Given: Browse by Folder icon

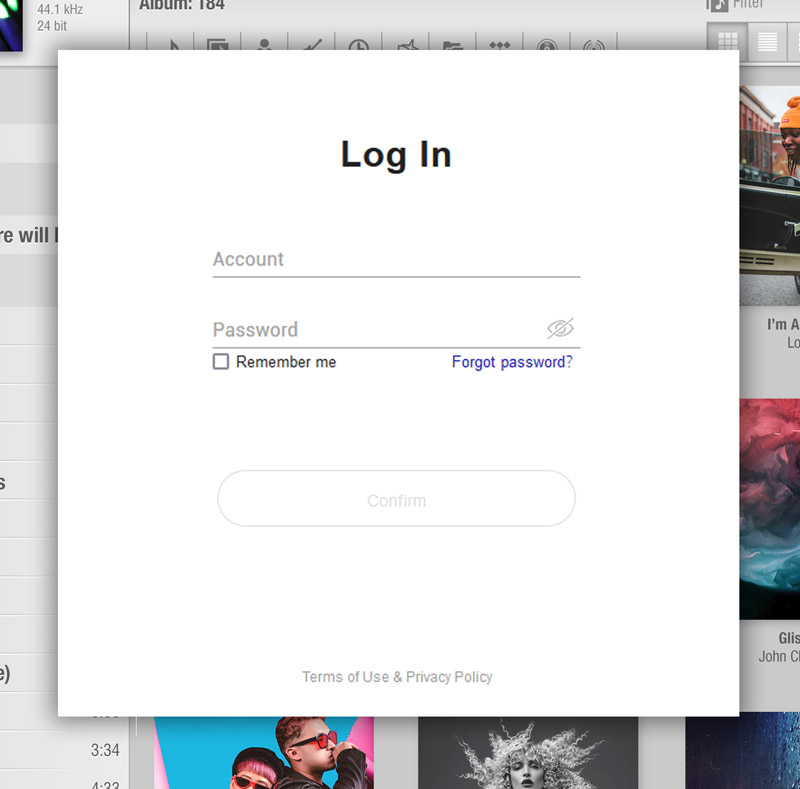Looking at the screenshot, I should [x=453, y=45].
